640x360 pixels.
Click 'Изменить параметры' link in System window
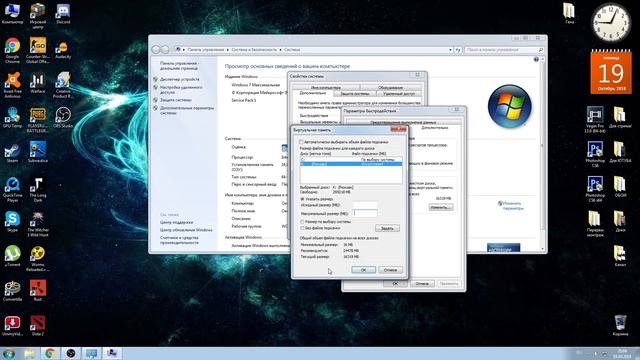point(513,206)
